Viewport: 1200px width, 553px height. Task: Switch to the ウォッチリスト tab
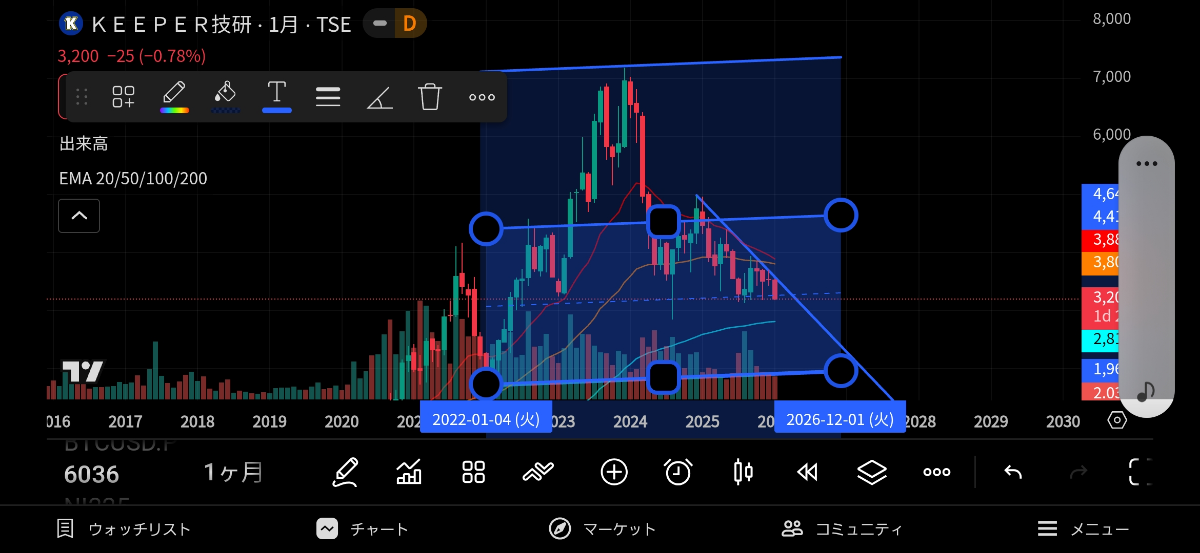click(124, 529)
